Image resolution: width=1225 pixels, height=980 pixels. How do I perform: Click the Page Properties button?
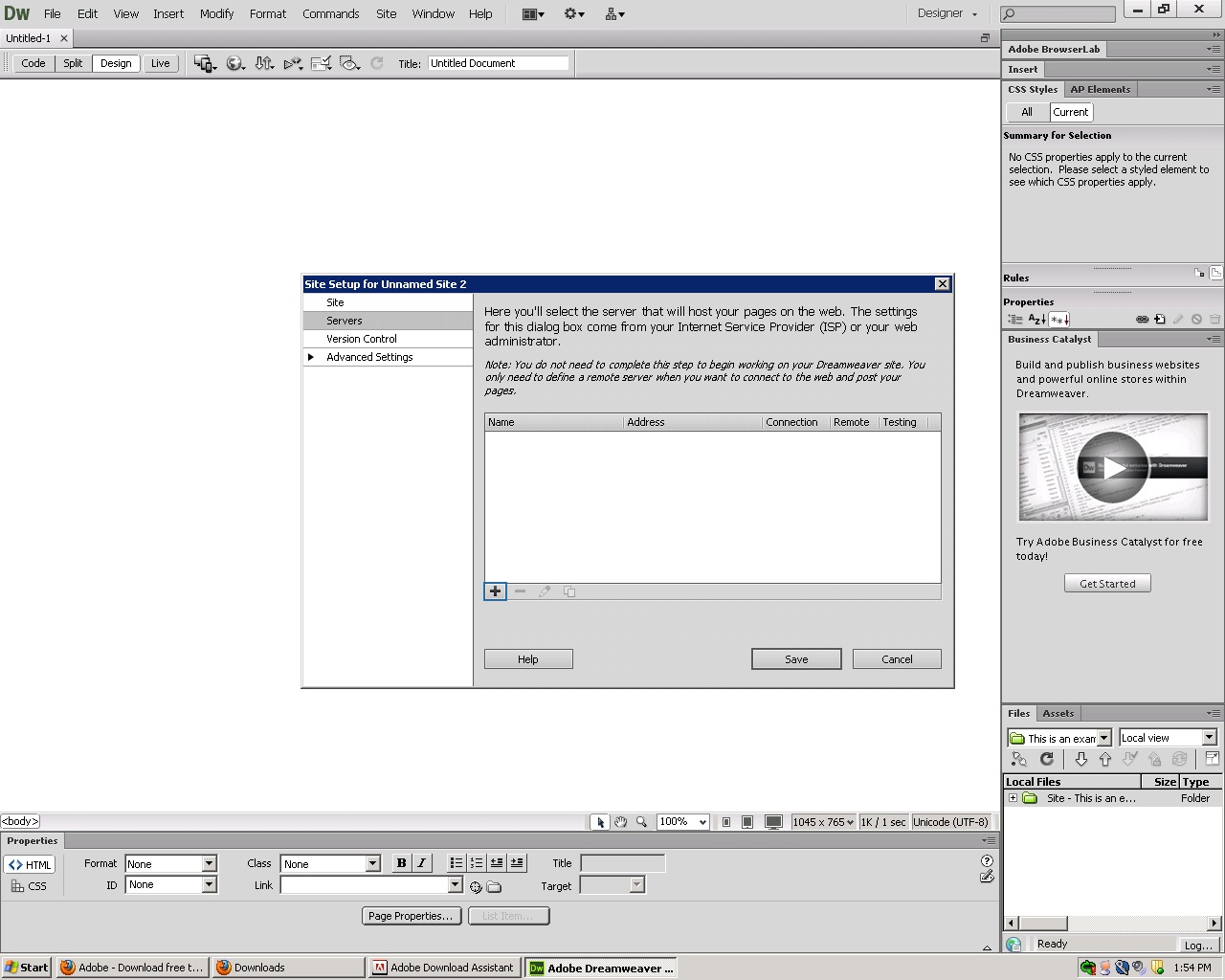coord(411,916)
